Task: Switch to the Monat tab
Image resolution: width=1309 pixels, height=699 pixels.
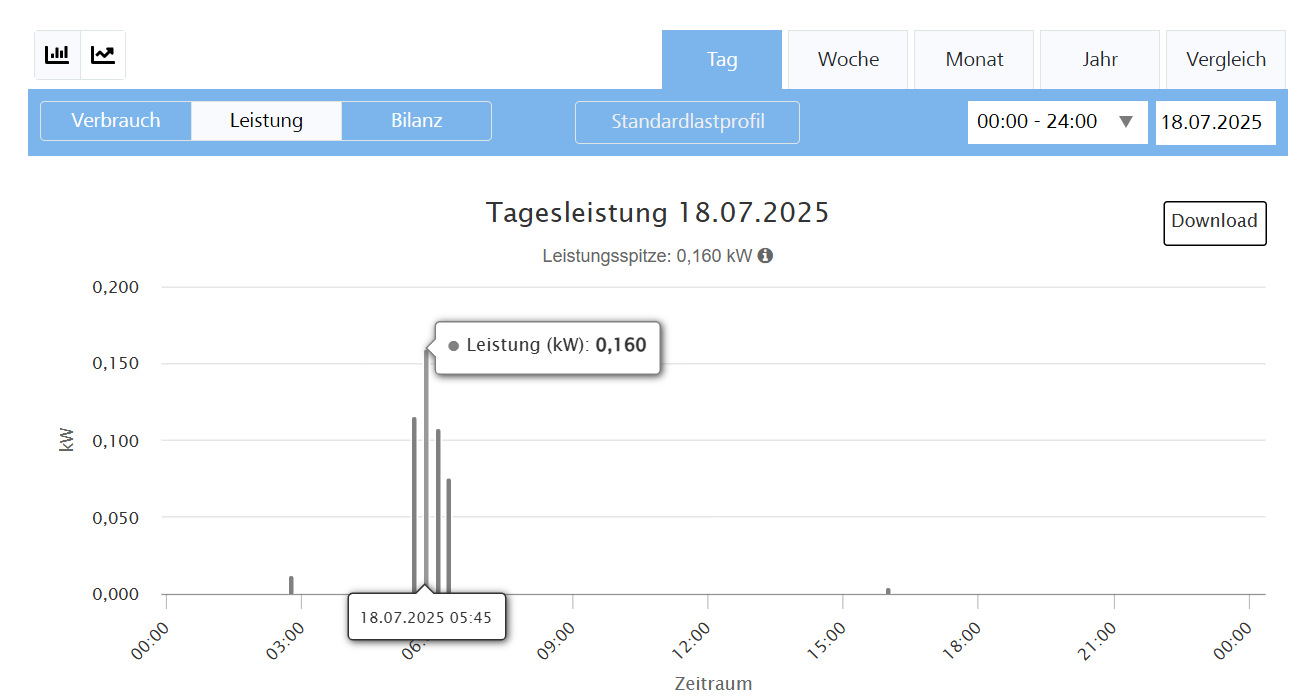Action: point(974,60)
